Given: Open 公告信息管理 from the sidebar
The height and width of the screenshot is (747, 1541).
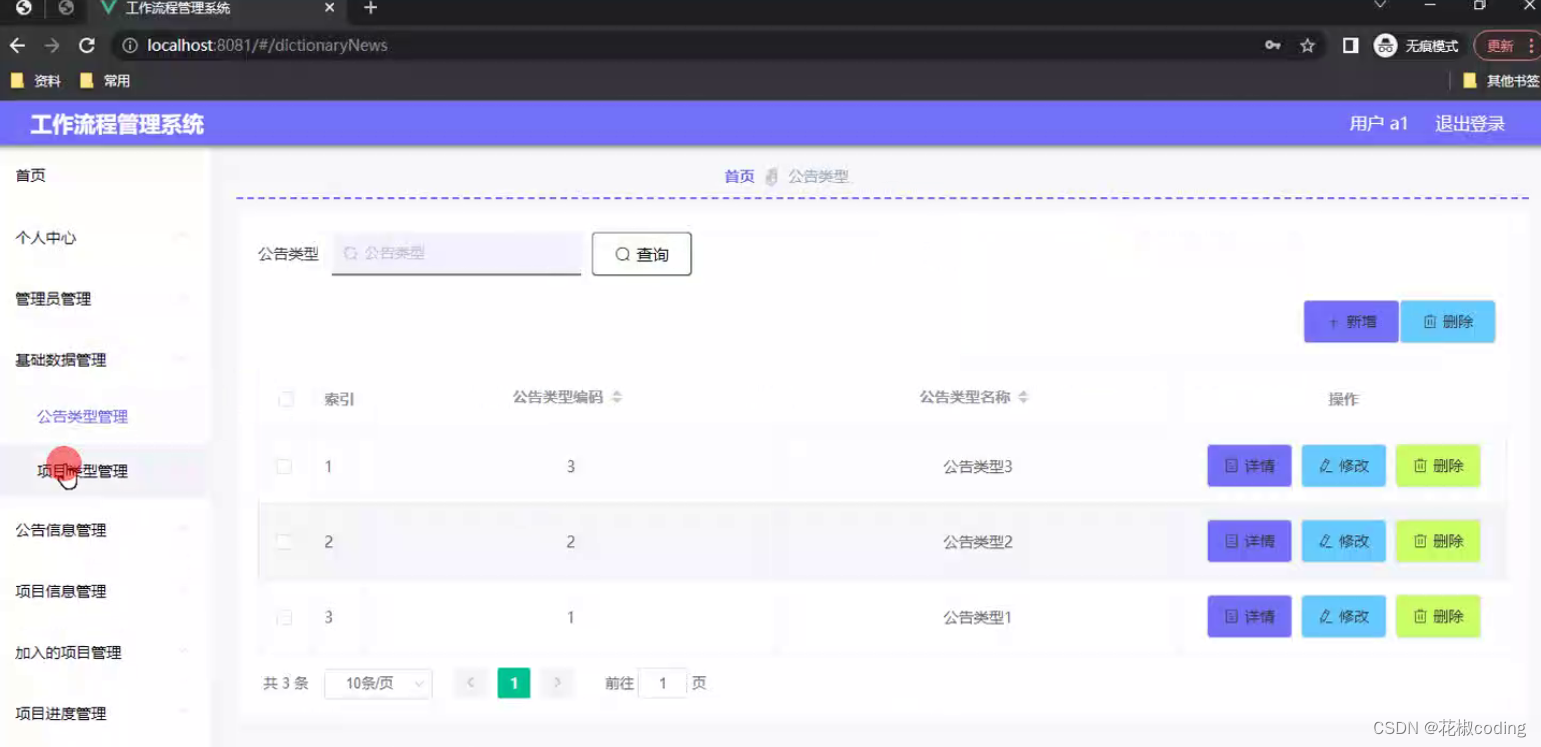Looking at the screenshot, I should (60, 530).
